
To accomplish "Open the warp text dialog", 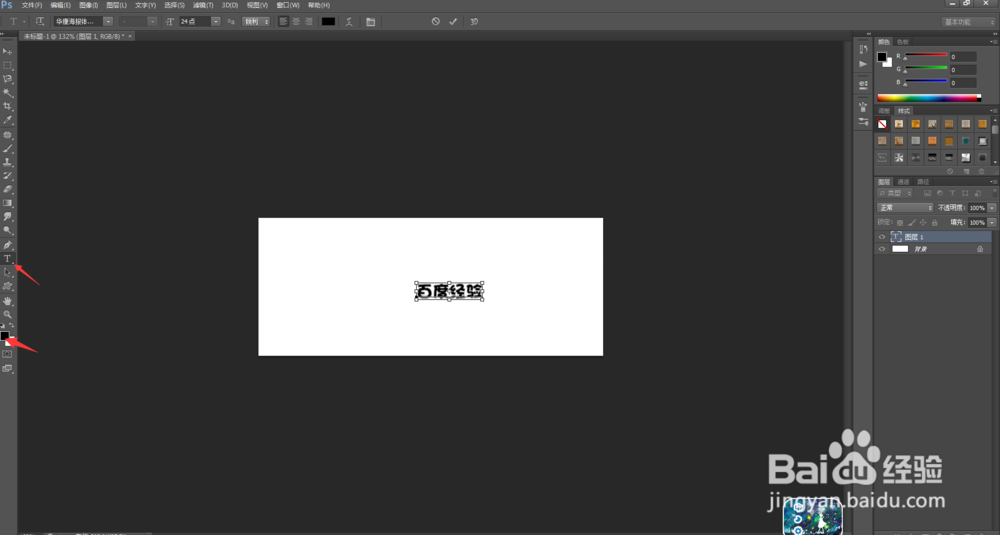I will (349, 22).
